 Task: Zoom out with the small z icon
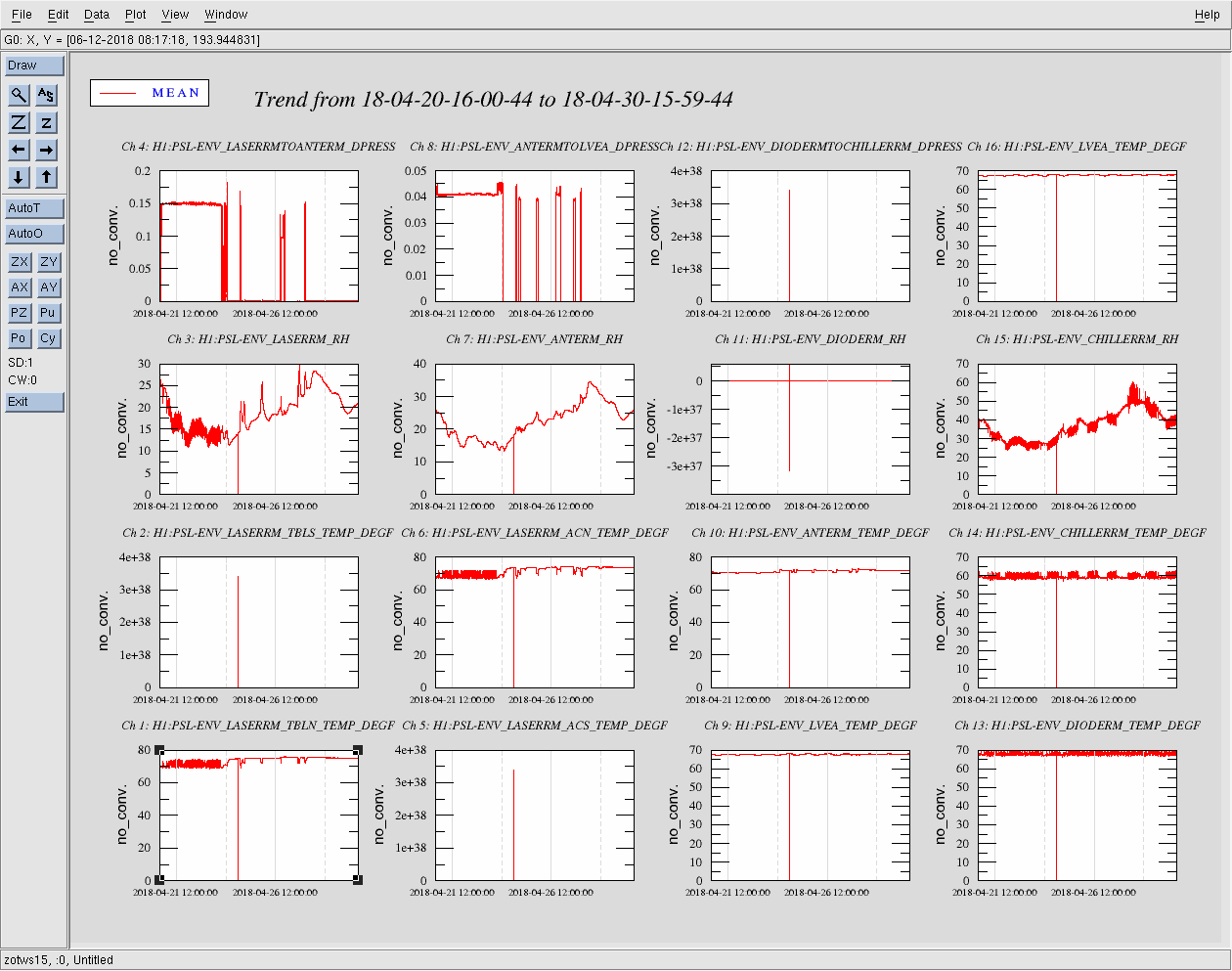47,122
